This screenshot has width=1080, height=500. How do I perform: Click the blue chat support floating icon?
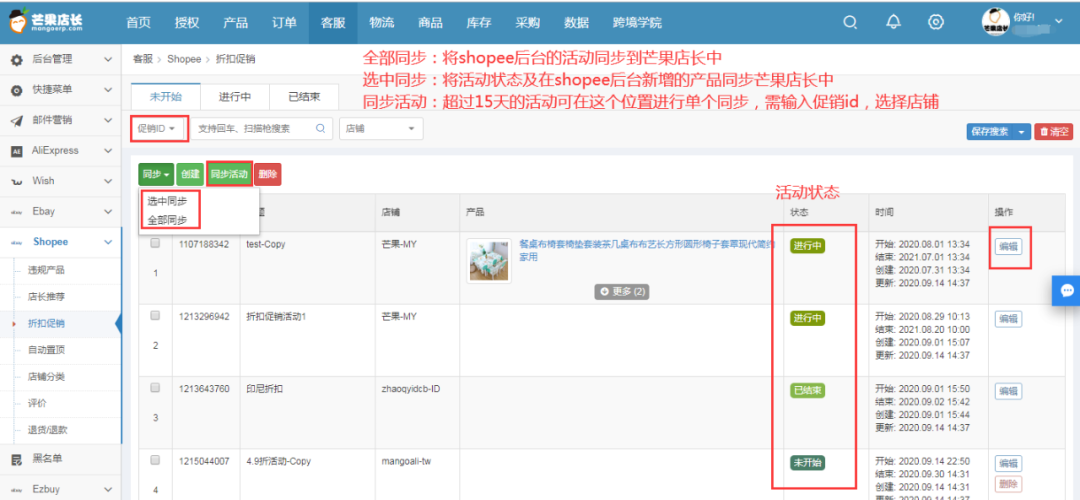(x=1064, y=289)
